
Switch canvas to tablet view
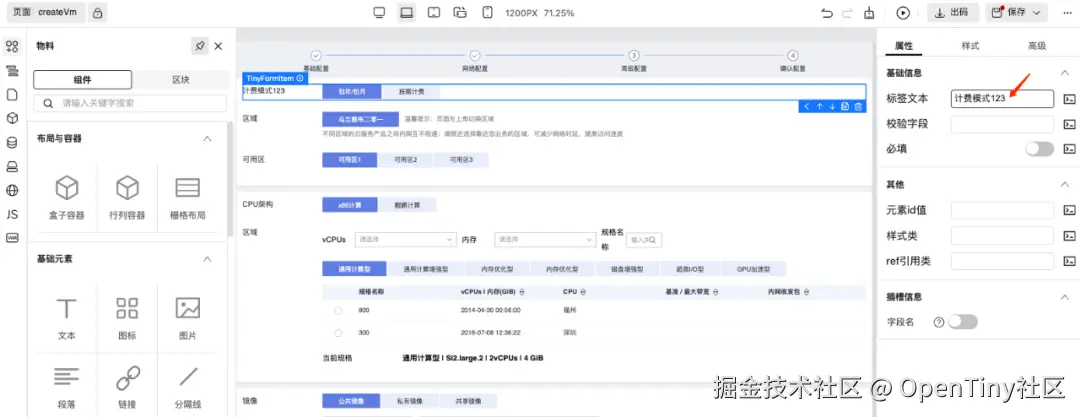pos(434,12)
